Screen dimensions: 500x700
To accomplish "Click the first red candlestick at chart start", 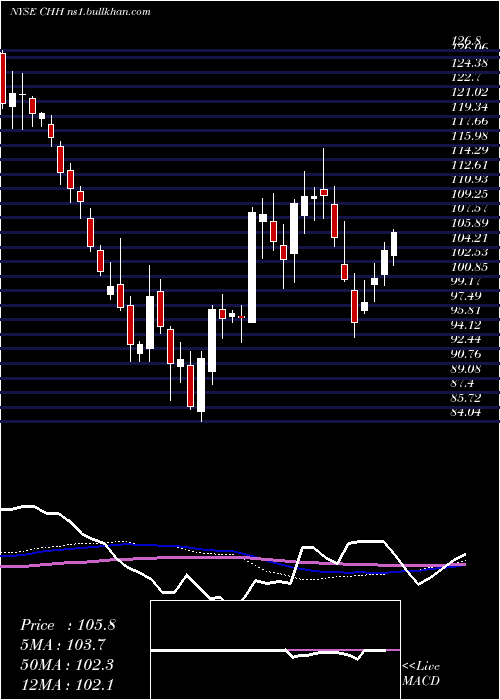I will tap(3, 78).
